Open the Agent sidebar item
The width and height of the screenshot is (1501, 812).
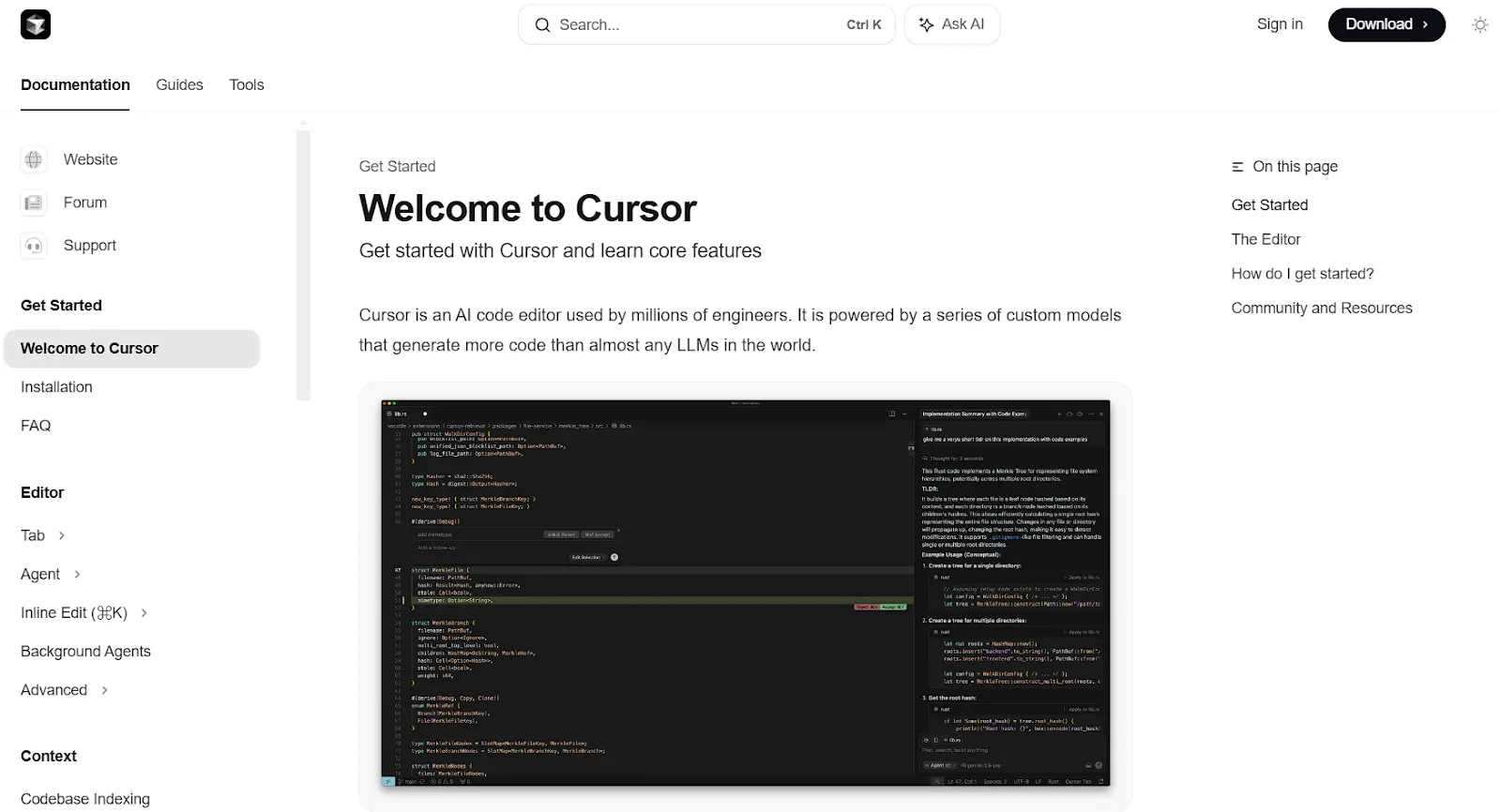40,574
